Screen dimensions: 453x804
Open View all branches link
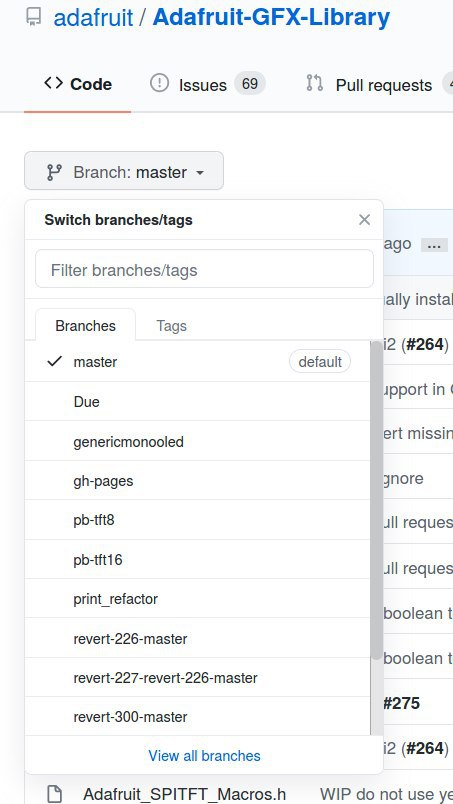(x=204, y=755)
